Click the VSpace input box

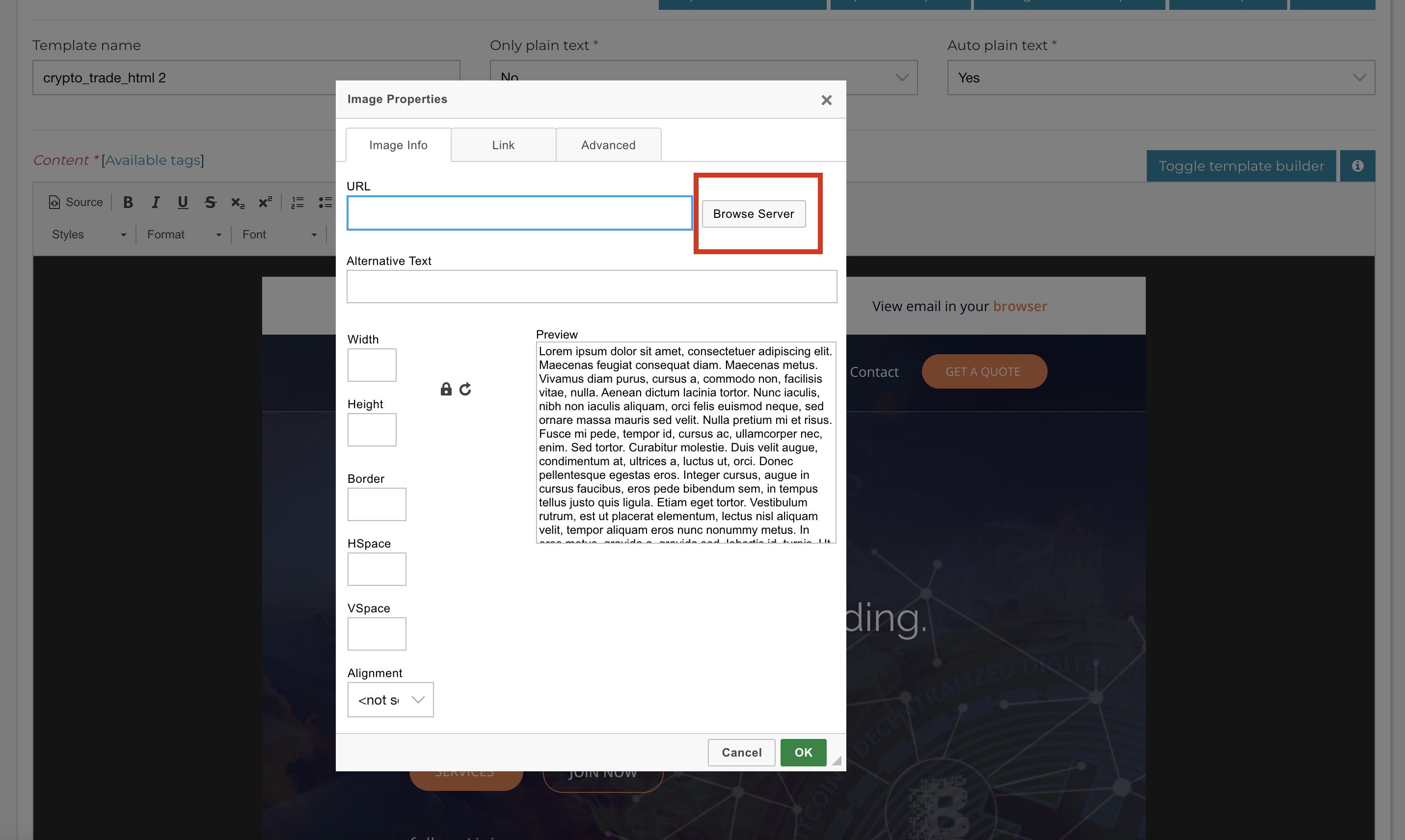pos(377,633)
